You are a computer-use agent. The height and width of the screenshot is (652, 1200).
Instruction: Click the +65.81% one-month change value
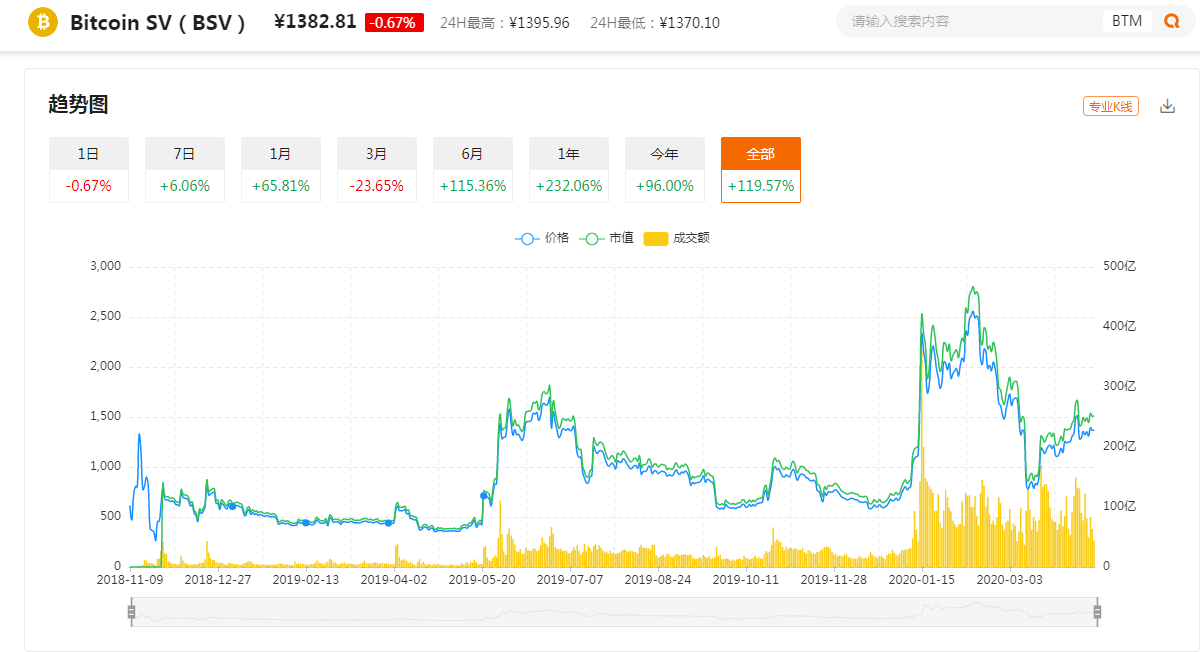(x=281, y=186)
